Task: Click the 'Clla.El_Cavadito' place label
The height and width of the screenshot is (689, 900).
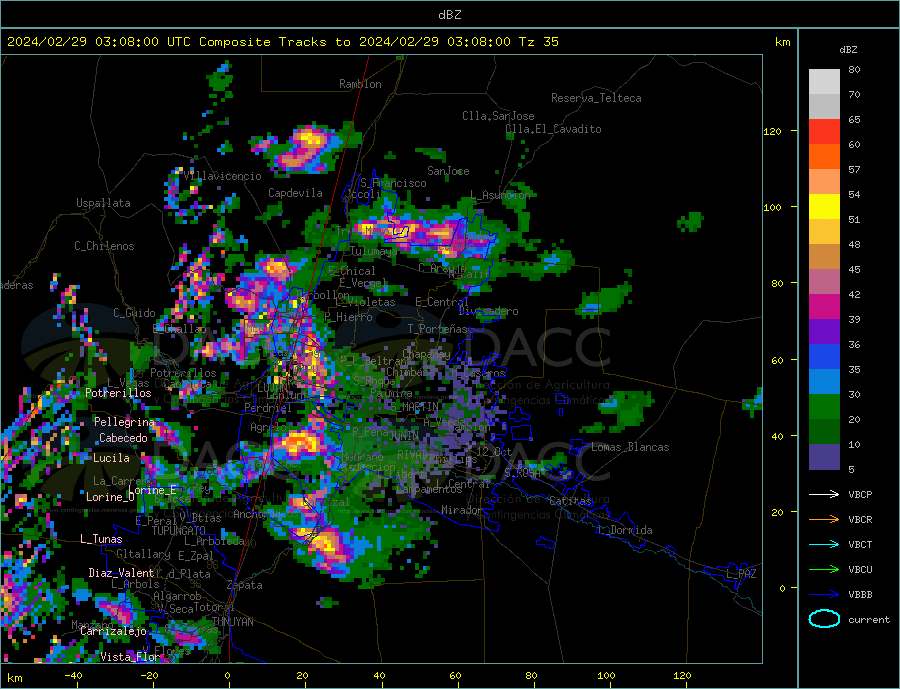Action: (553, 129)
